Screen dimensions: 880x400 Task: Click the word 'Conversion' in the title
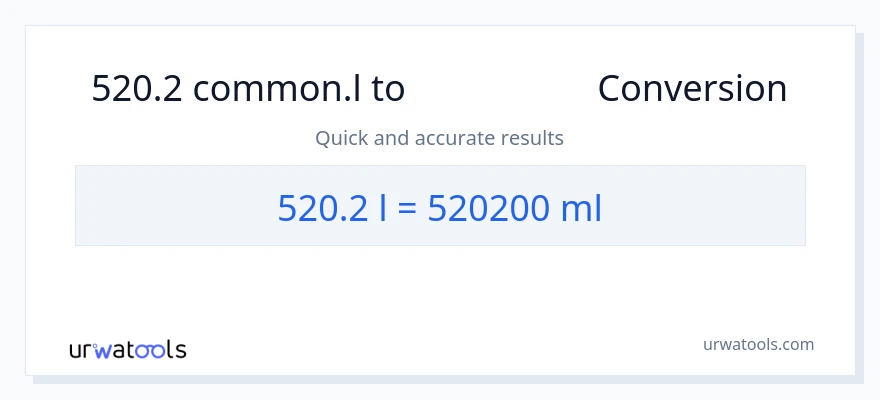pos(692,89)
